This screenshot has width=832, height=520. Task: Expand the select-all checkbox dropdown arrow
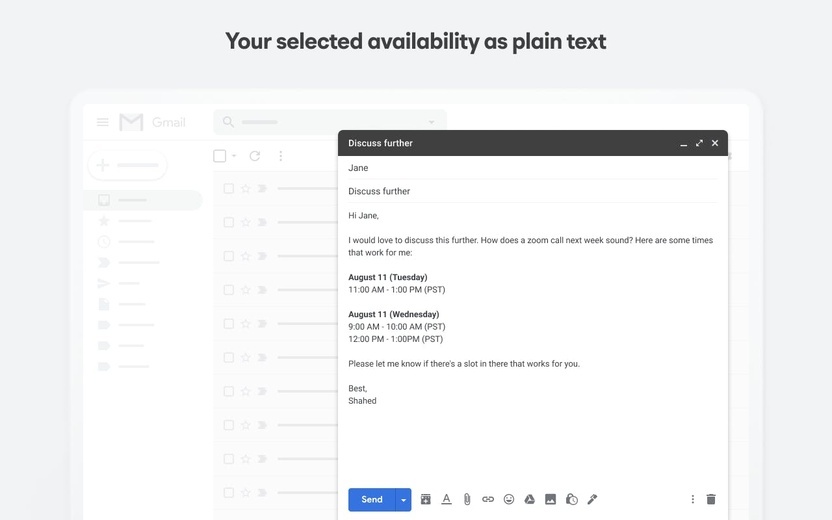234,156
